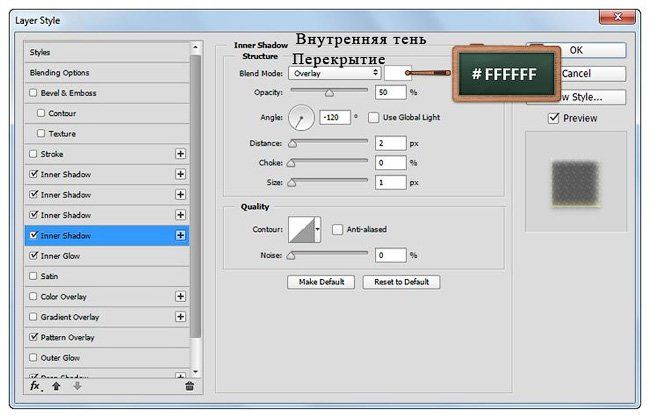Open the Blend Mode dropdown showing Overlay
650x417 pixels.
(x=335, y=73)
